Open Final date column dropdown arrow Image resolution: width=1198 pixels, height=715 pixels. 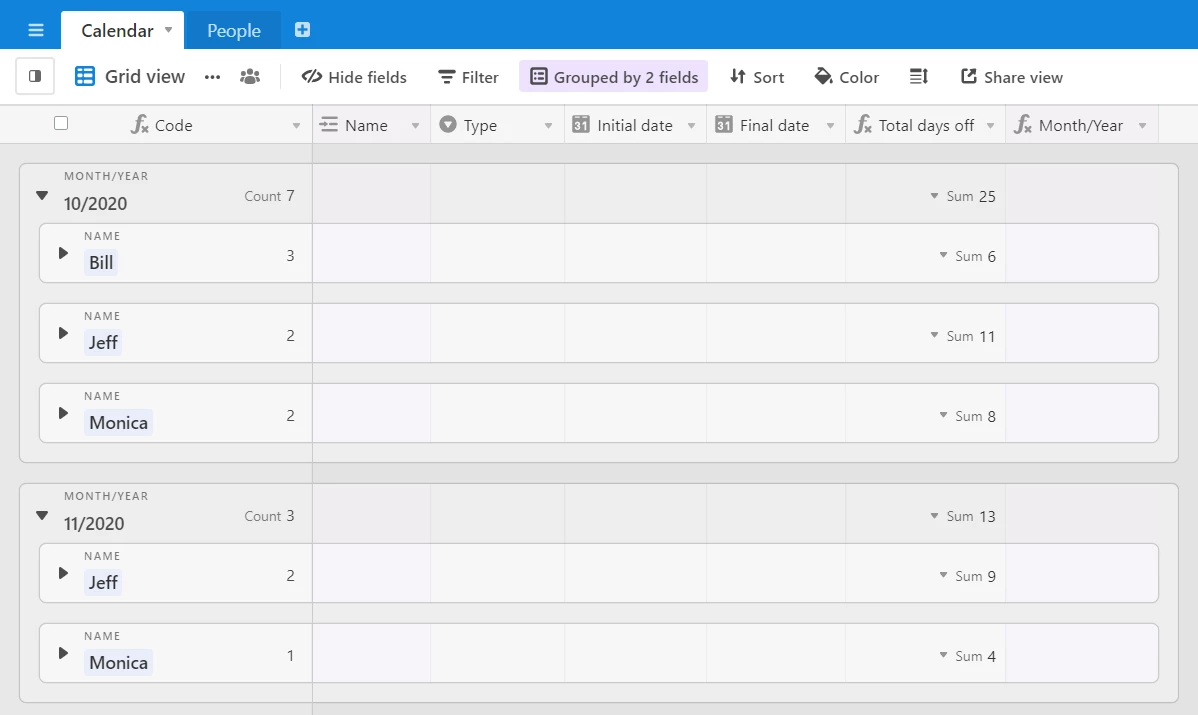(x=831, y=126)
